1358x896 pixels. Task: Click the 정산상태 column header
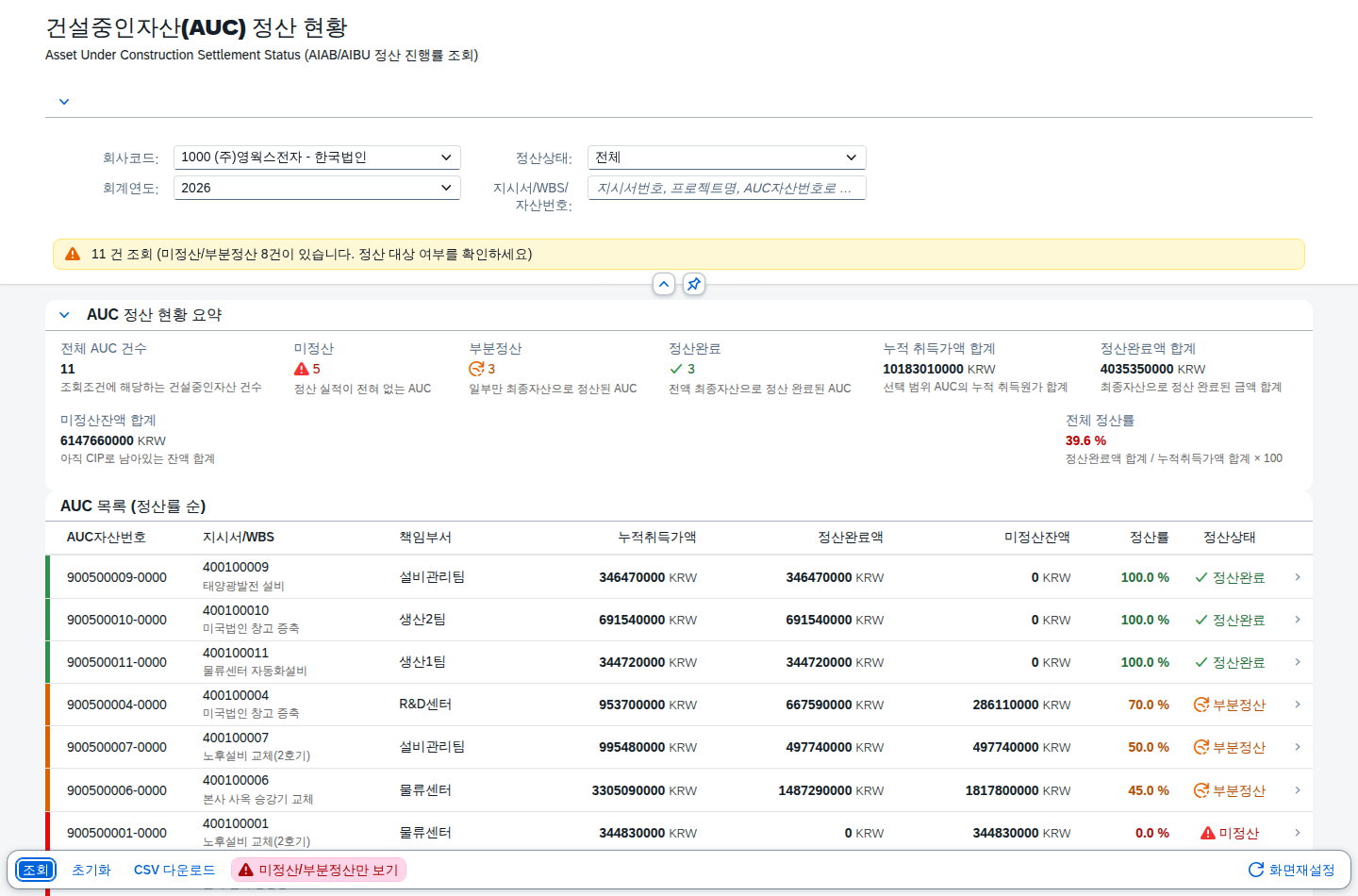point(1230,538)
